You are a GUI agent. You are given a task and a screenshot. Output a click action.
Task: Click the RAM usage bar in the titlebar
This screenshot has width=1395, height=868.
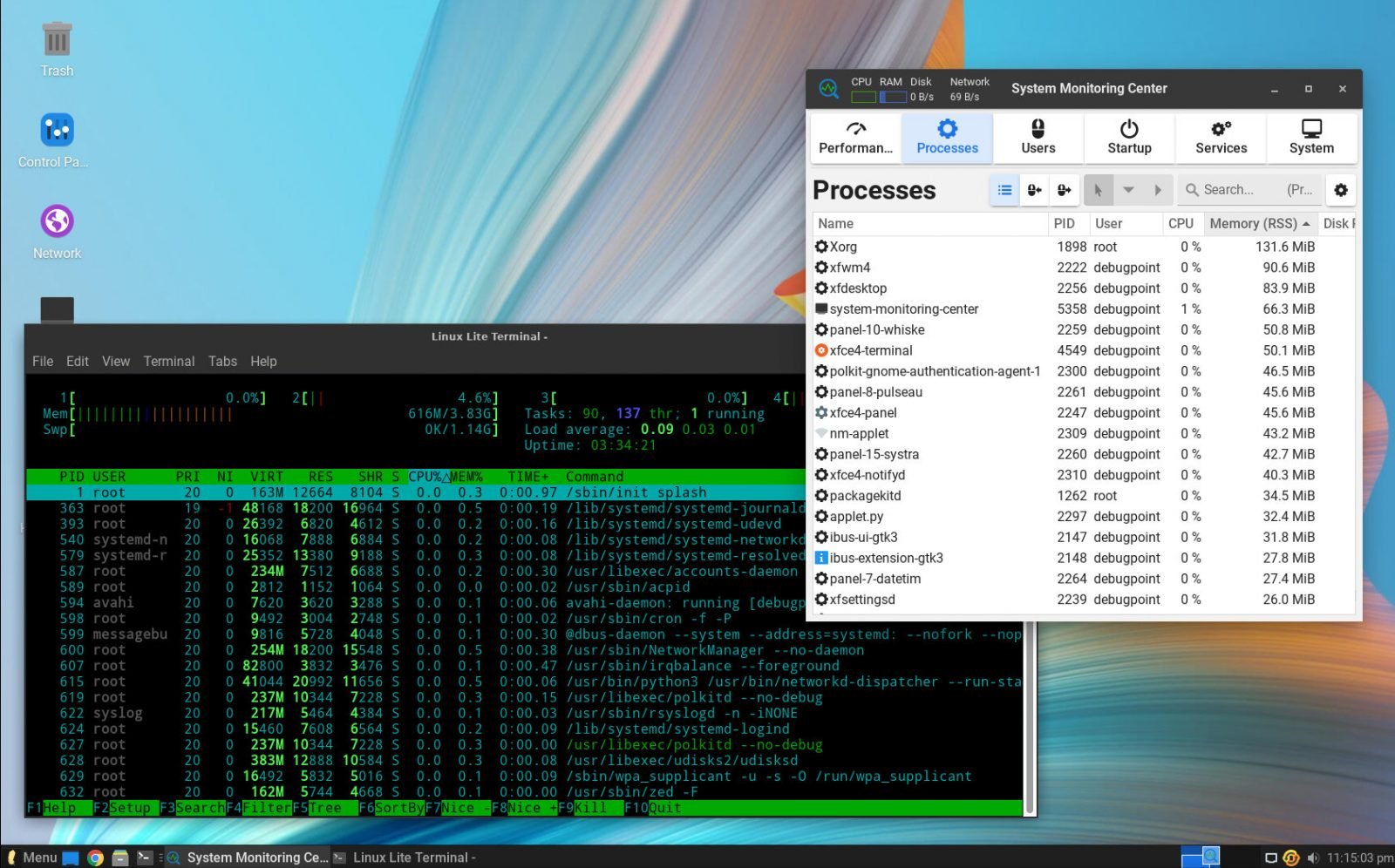click(x=891, y=97)
